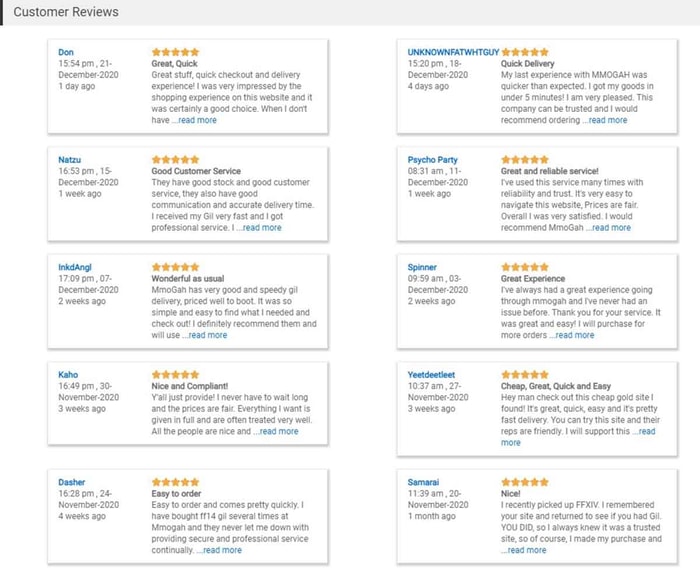
Task: Click the stars next to UNKNOWNFATWHTGUY
Action: [525, 52]
